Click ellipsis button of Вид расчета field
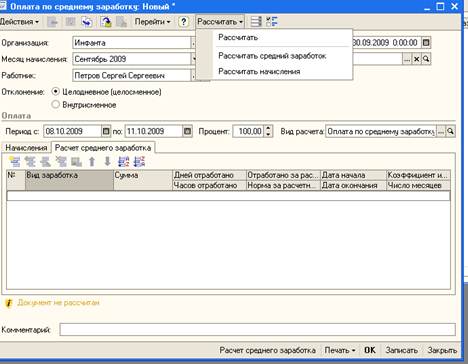The image size is (468, 364). tap(441, 131)
